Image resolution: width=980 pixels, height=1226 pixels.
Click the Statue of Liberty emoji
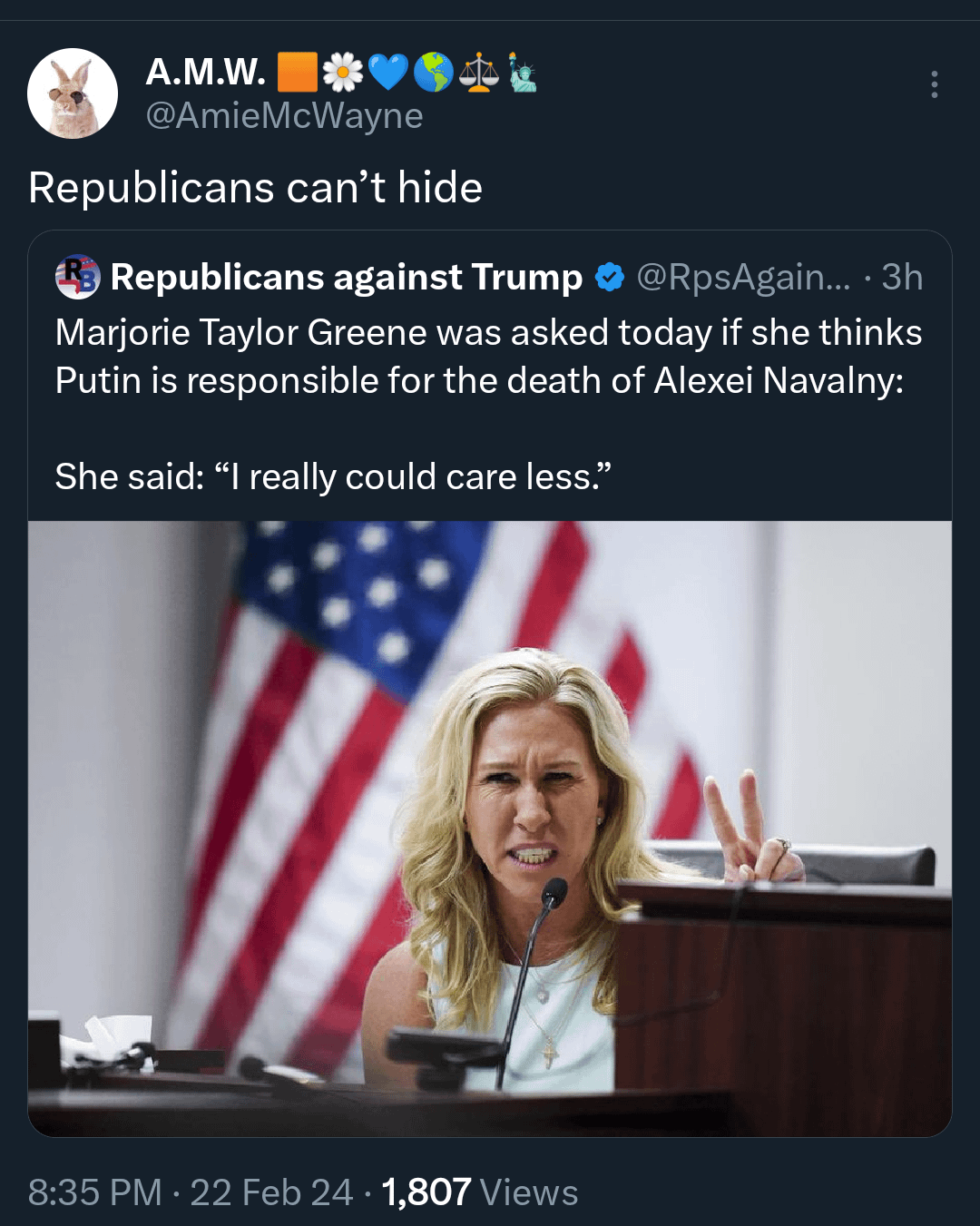pos(522,73)
